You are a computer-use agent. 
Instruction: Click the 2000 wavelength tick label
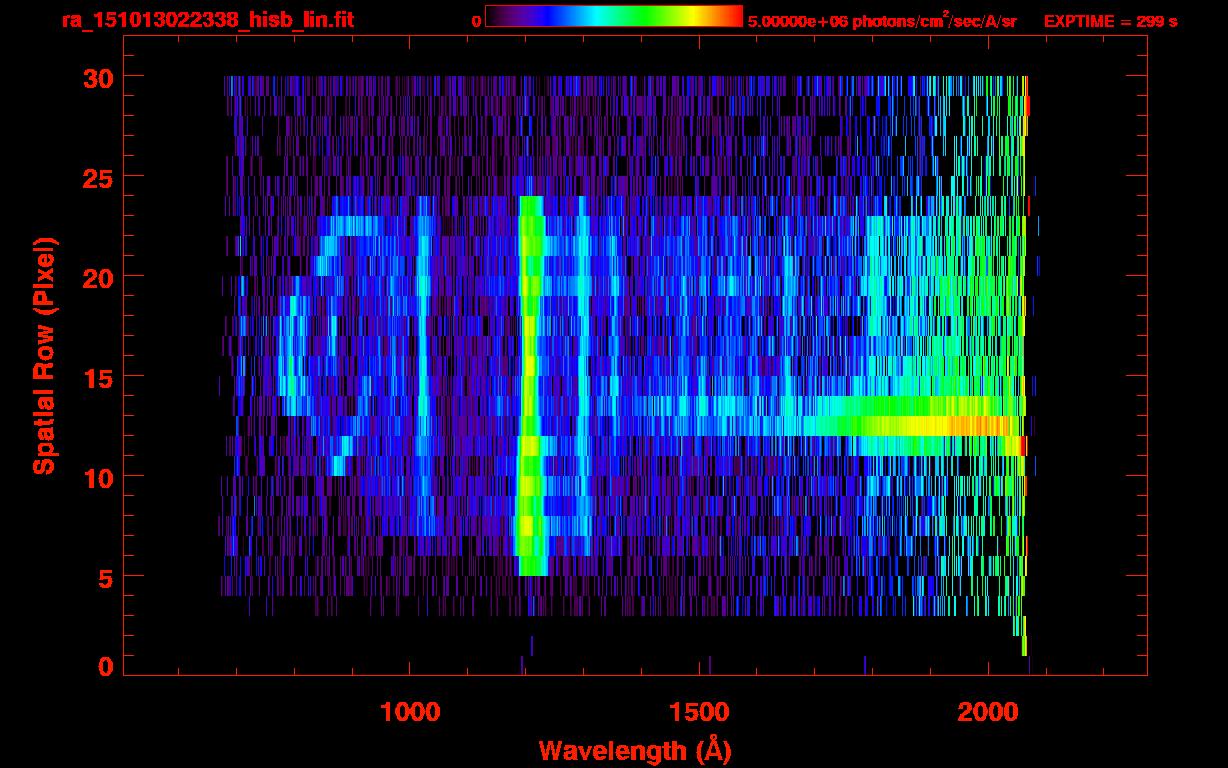click(x=987, y=712)
